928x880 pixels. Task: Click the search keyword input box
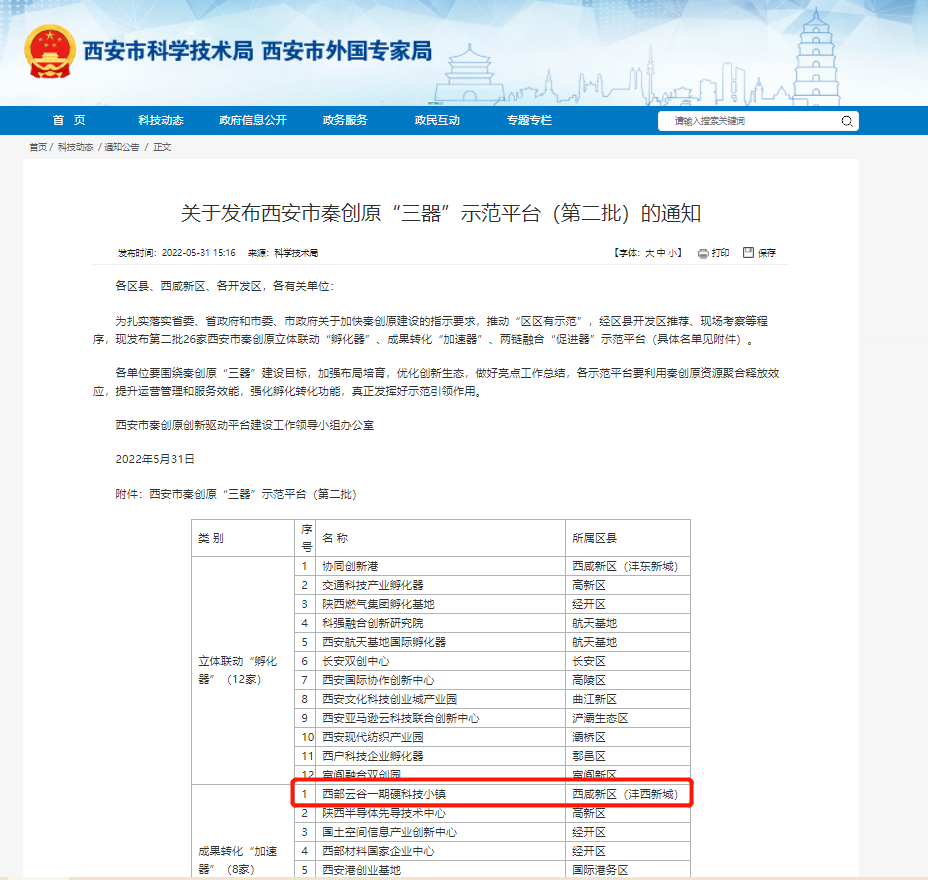click(750, 120)
